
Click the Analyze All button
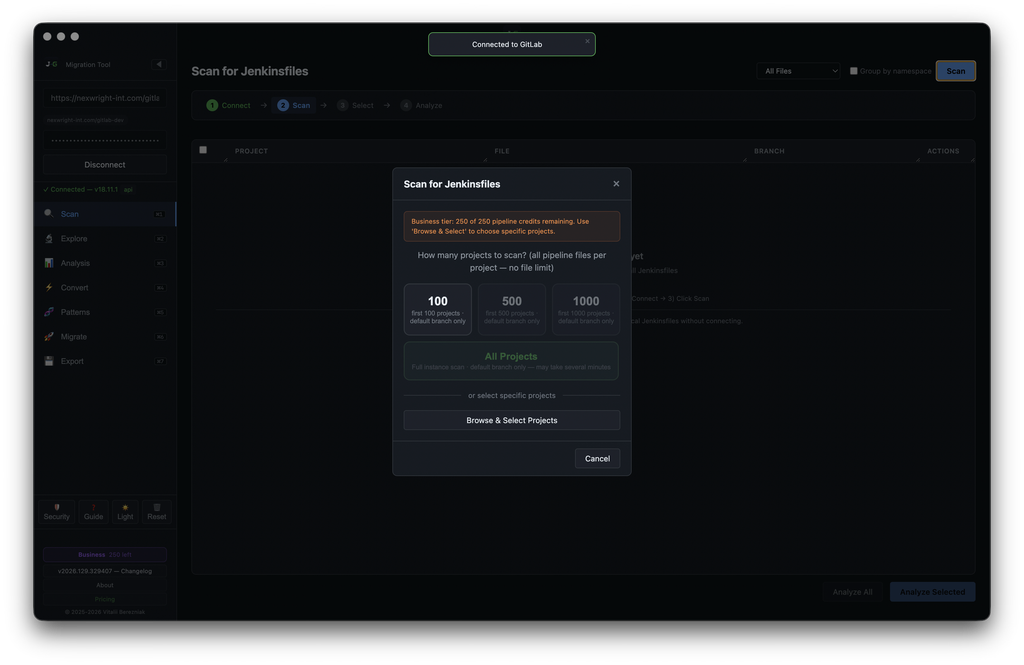coord(852,592)
